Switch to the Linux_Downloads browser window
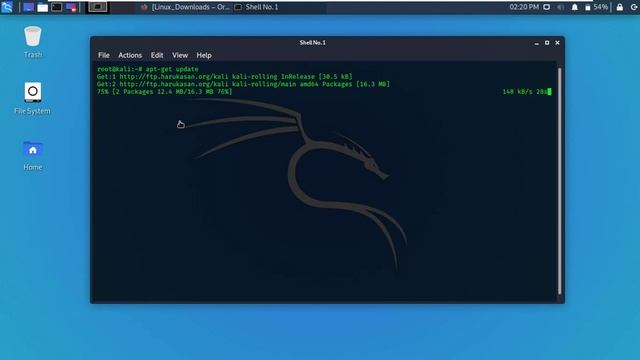 pos(185,7)
